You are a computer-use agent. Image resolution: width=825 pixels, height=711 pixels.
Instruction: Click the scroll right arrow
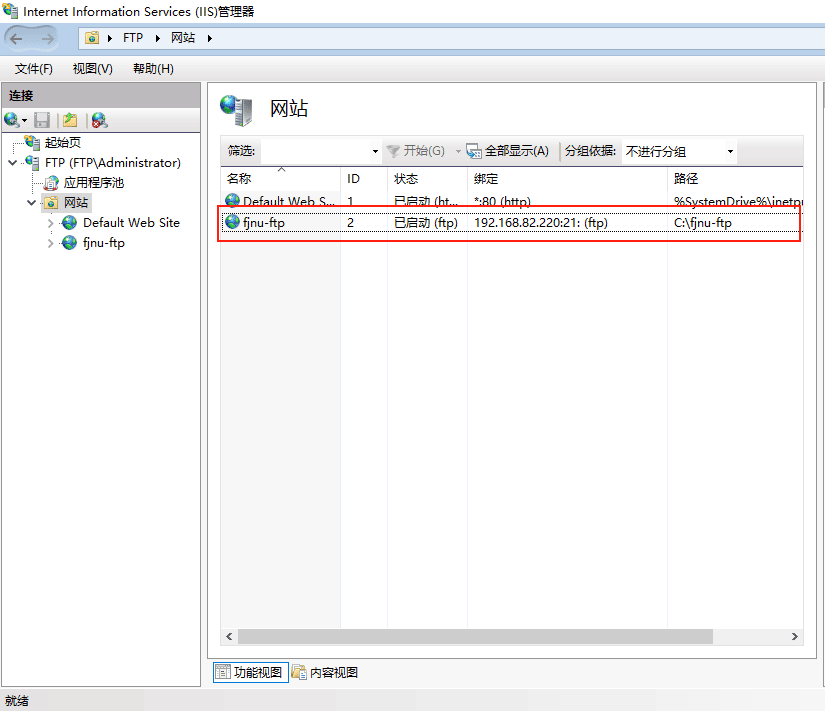(x=794, y=636)
